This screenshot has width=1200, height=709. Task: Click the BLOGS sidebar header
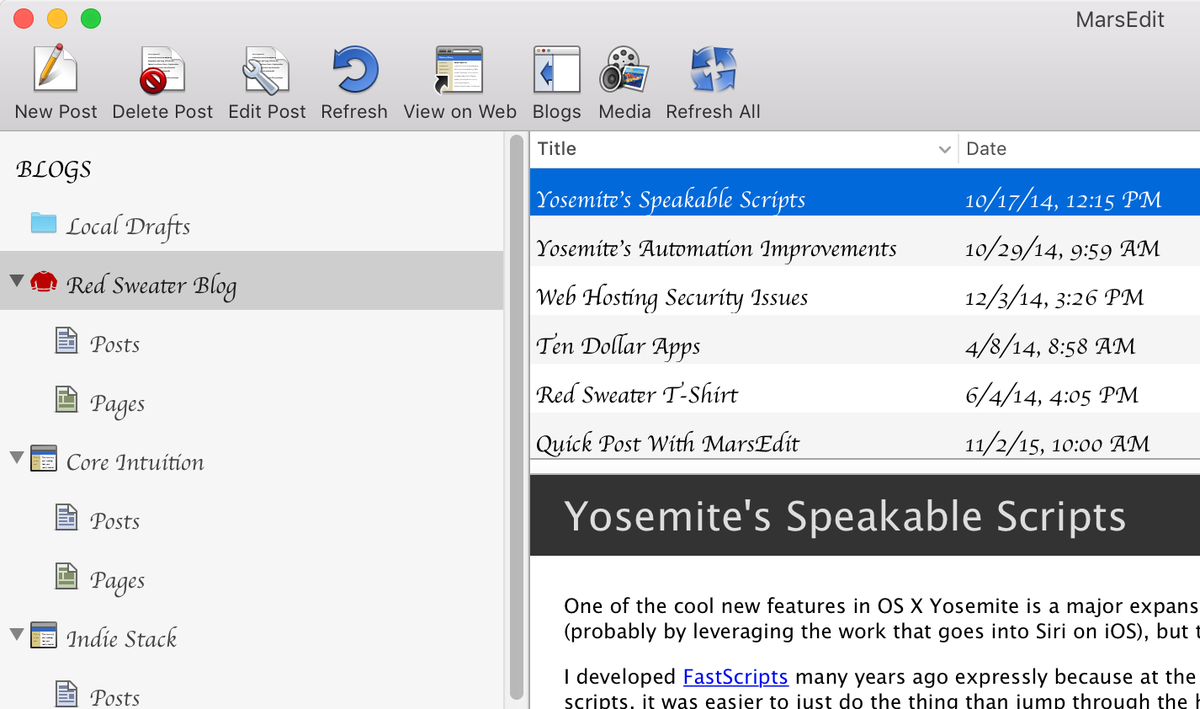54,169
